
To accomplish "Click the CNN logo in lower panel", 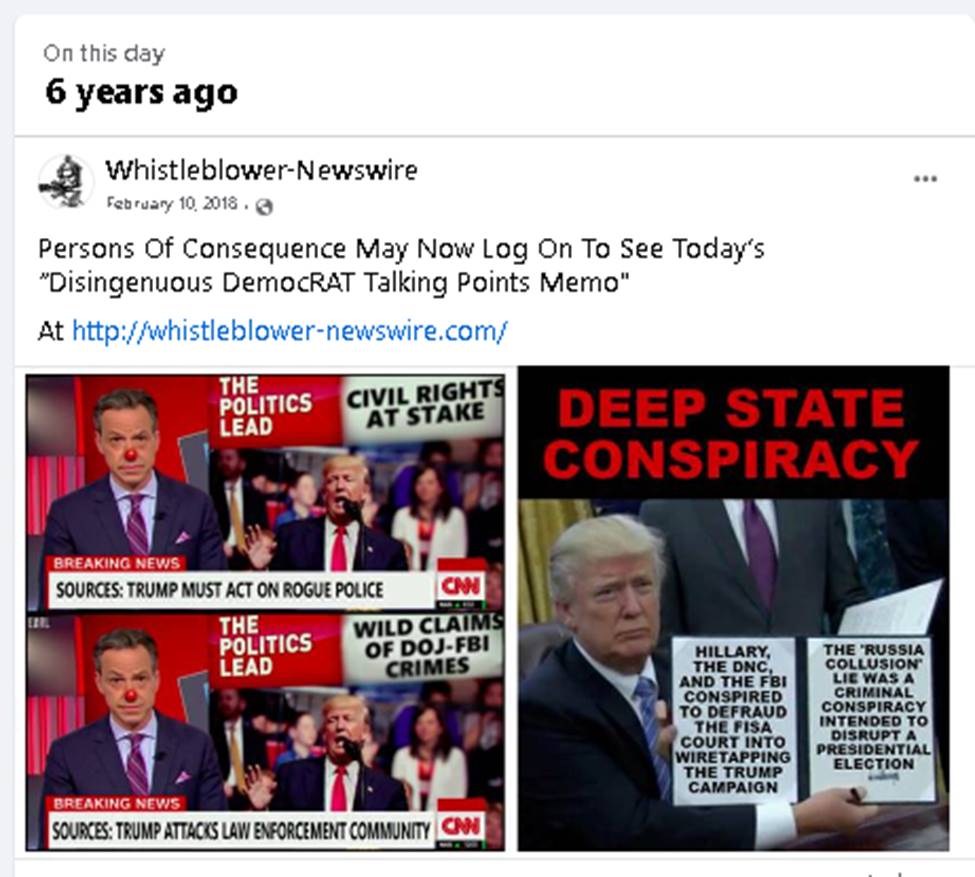I will pos(461,825).
